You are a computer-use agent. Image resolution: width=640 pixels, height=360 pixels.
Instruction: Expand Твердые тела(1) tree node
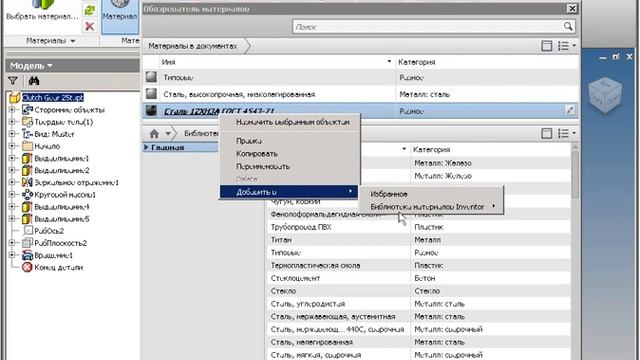(x=12, y=122)
